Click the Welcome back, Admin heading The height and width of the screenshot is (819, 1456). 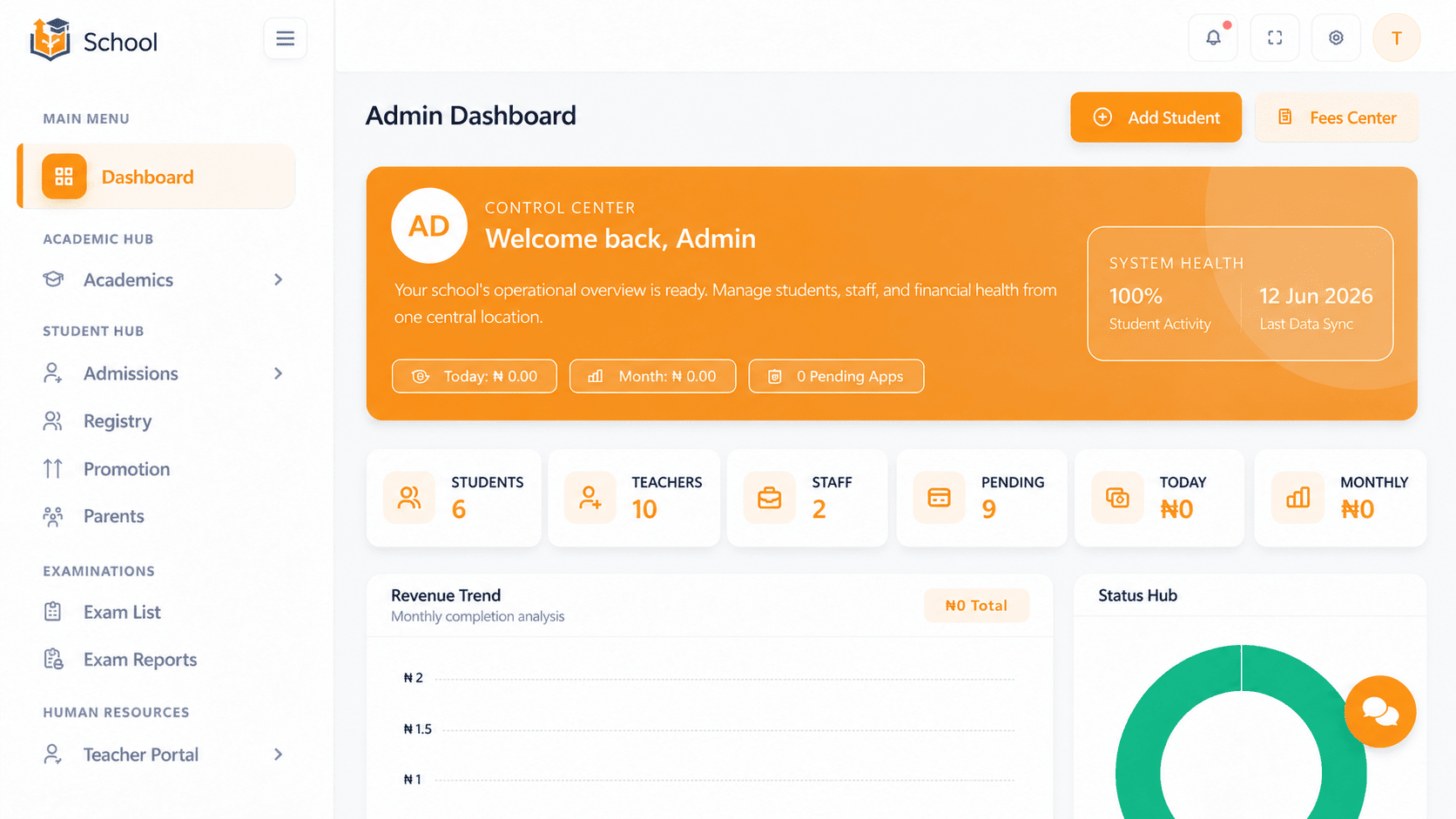pos(621,238)
